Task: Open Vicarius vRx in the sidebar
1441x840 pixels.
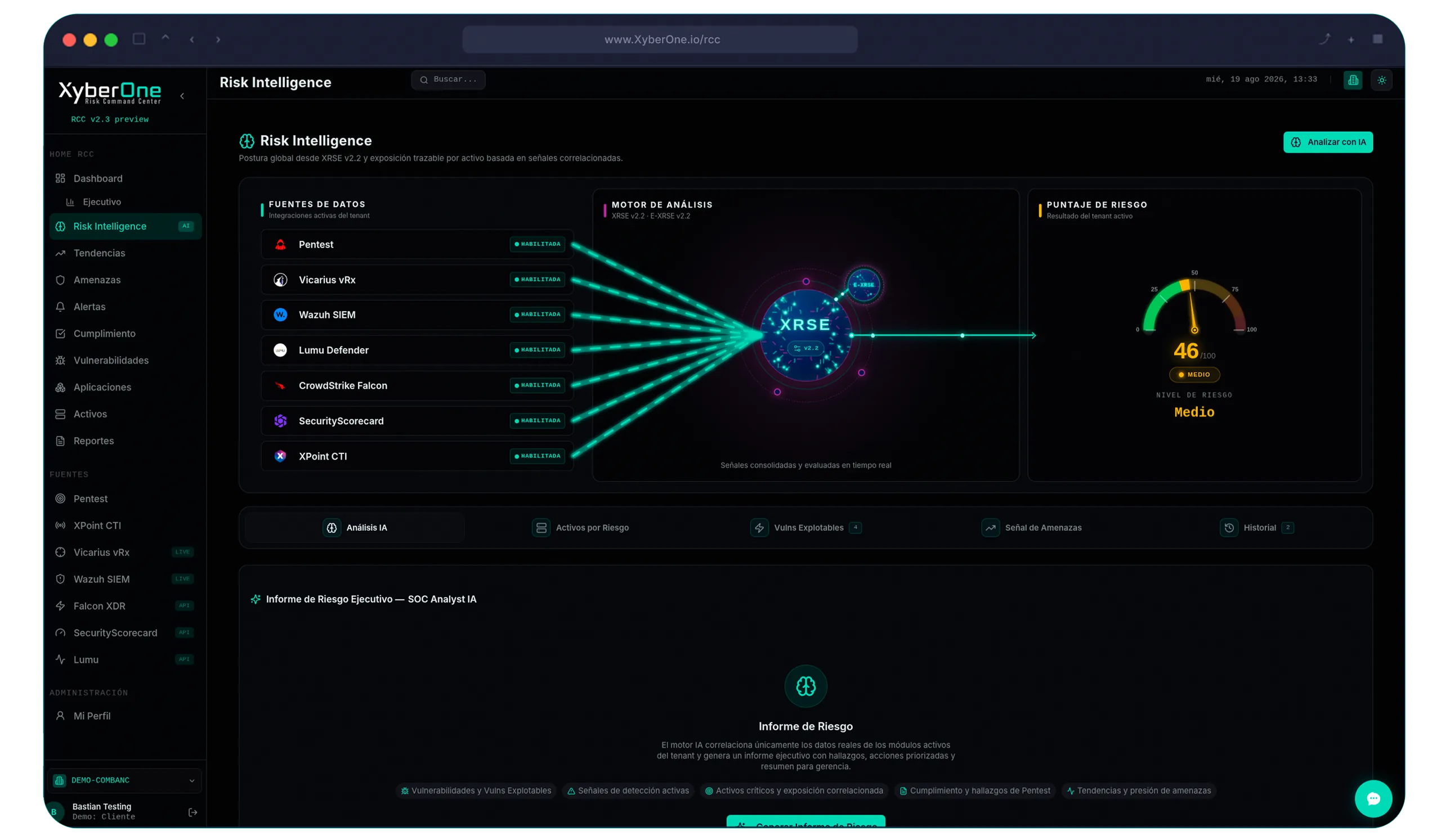Action: 126,552
